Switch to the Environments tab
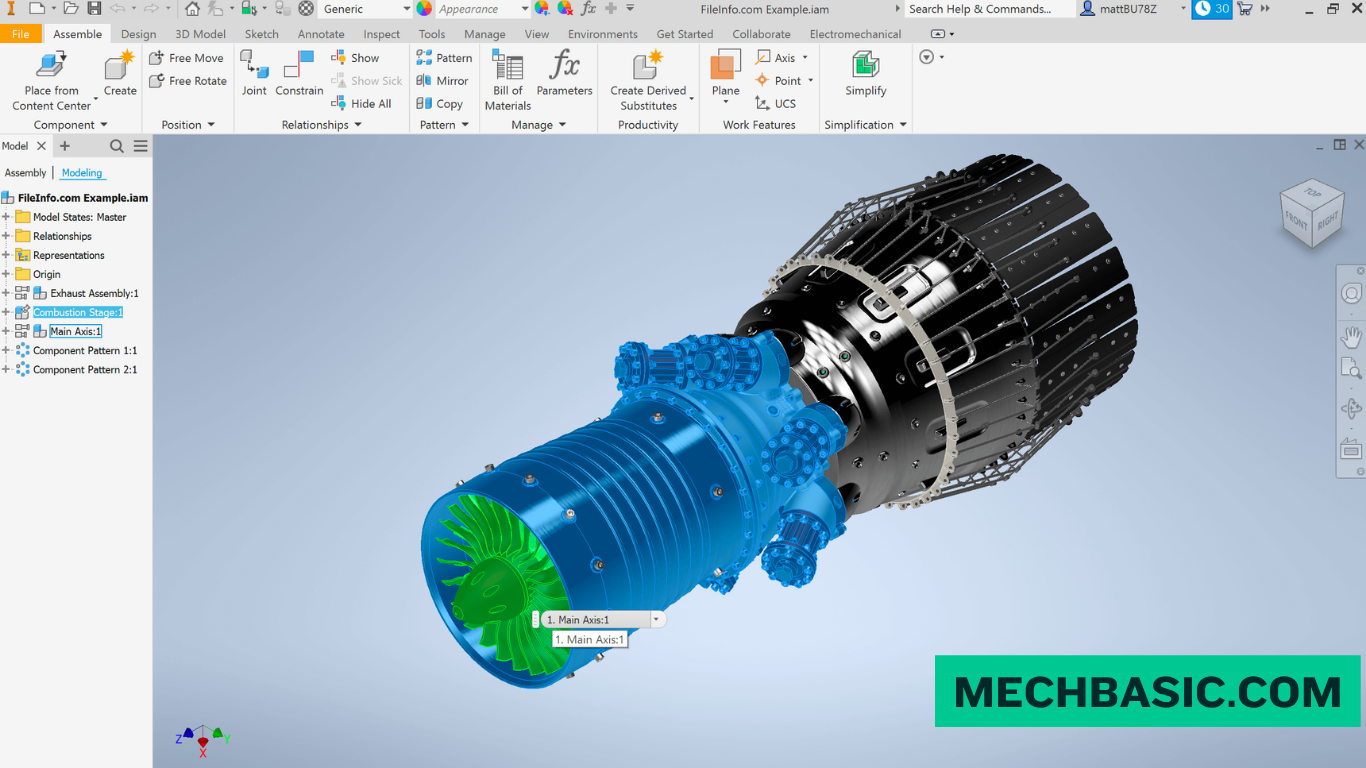This screenshot has height=768, width=1366. [603, 34]
